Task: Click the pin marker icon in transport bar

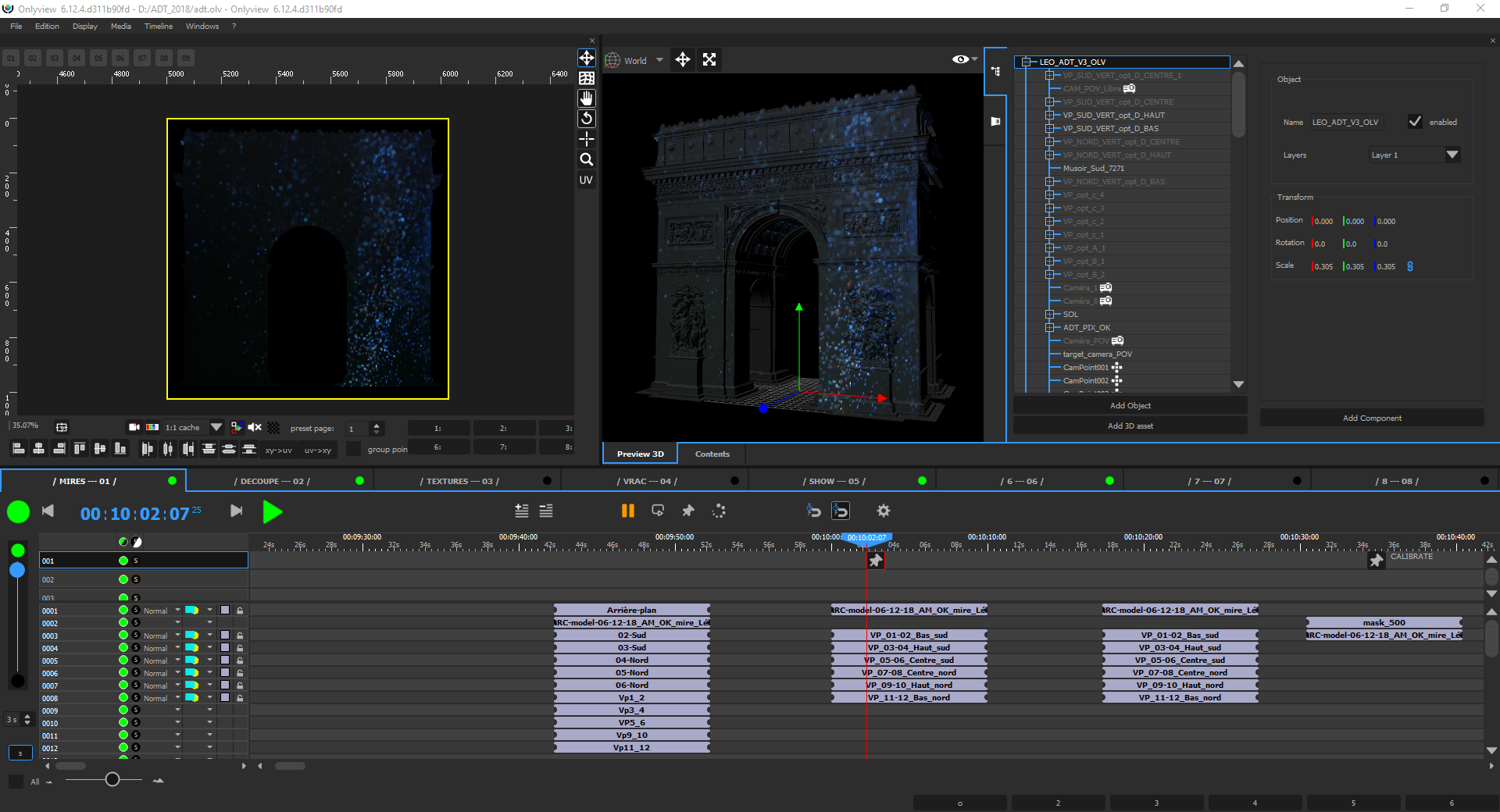Action: coord(688,511)
